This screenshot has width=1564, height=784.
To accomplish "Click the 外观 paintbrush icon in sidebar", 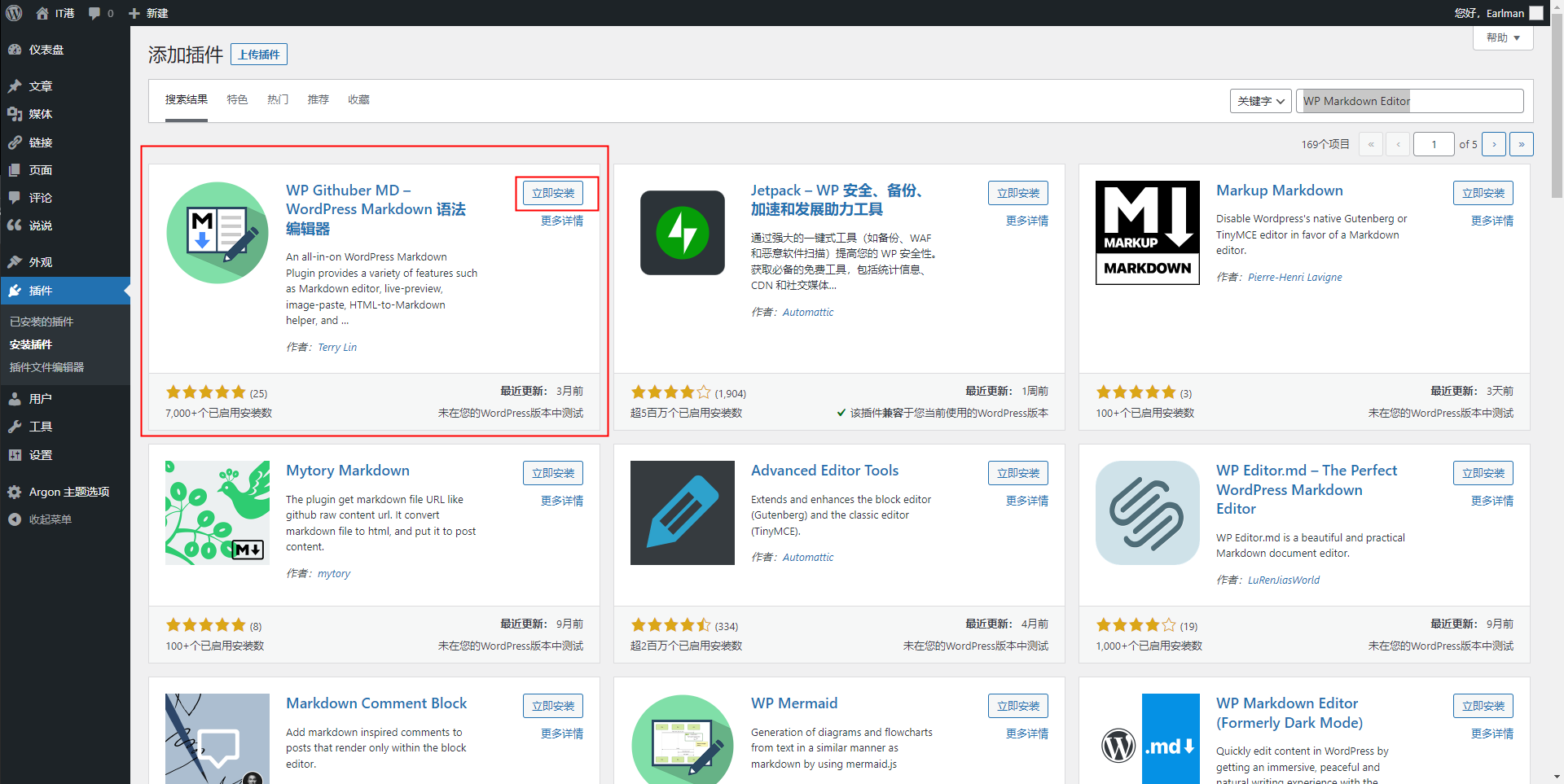I will (x=15, y=262).
